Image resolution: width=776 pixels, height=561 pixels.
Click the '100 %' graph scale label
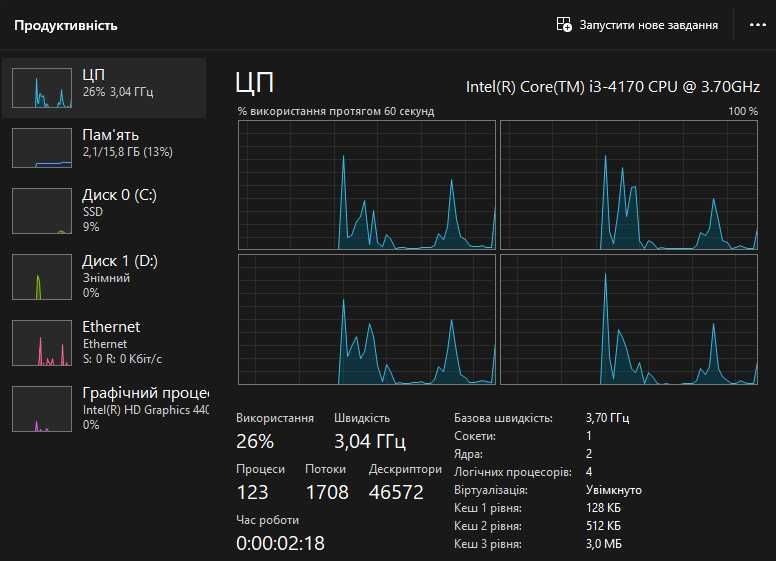pos(743,111)
